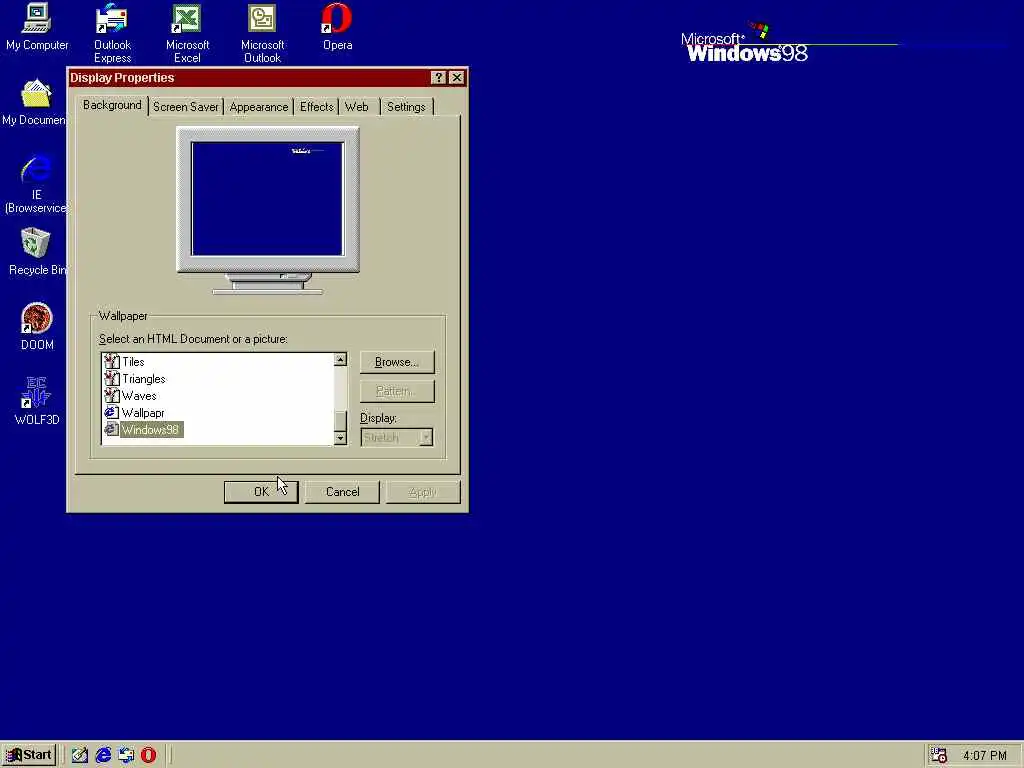
Task: Click the icon beside Waves wallpaper
Action: pyautogui.click(x=112, y=395)
